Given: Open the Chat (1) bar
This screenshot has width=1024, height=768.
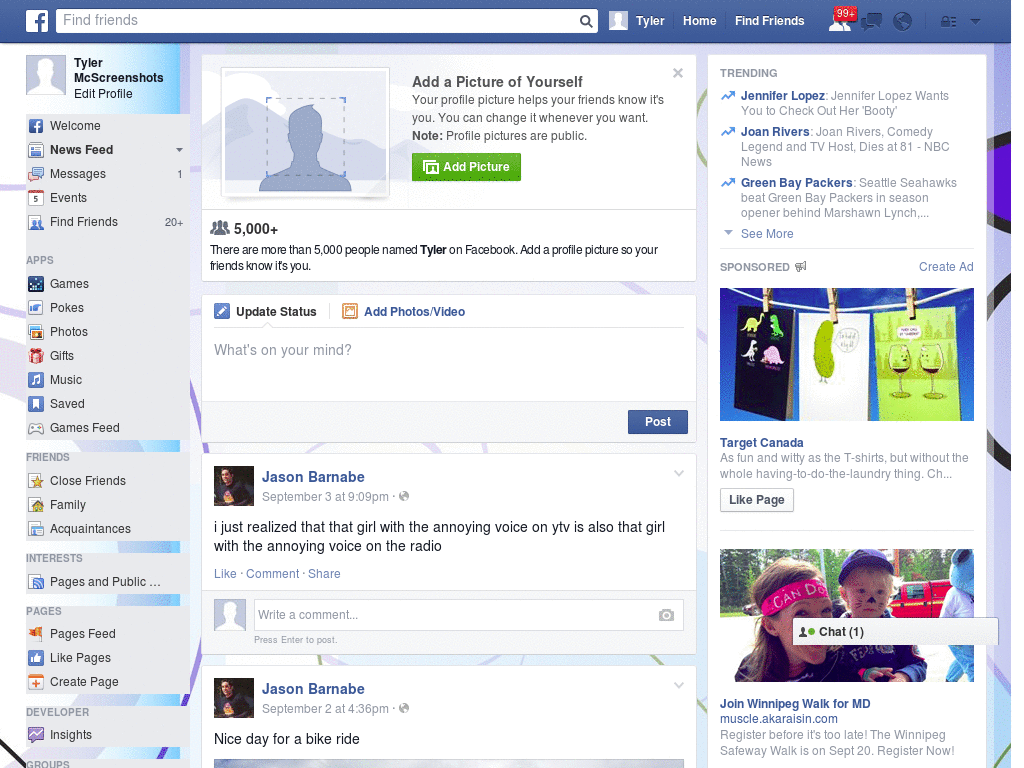Looking at the screenshot, I should tap(895, 632).
